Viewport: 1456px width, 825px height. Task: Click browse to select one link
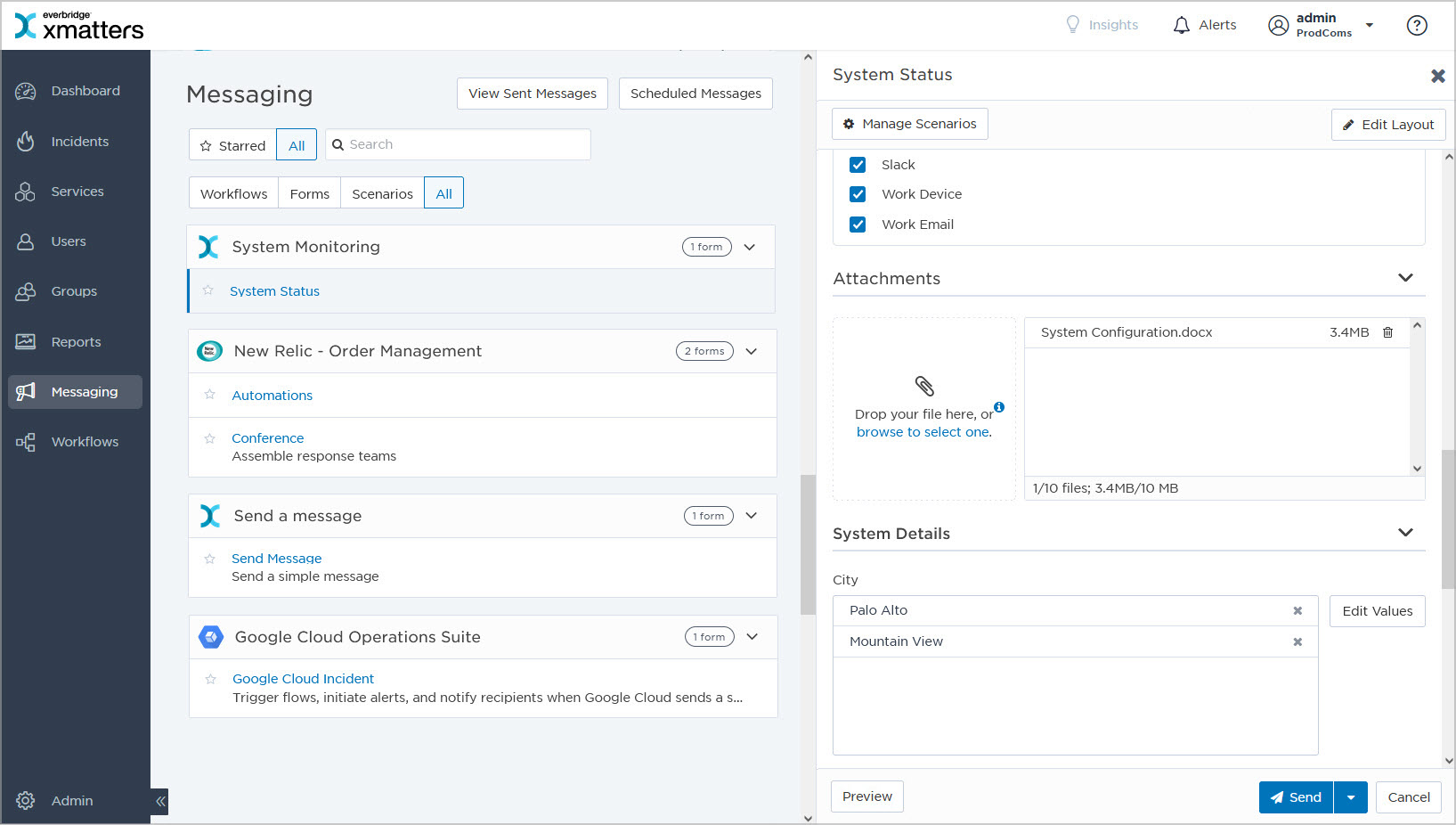[x=923, y=432]
